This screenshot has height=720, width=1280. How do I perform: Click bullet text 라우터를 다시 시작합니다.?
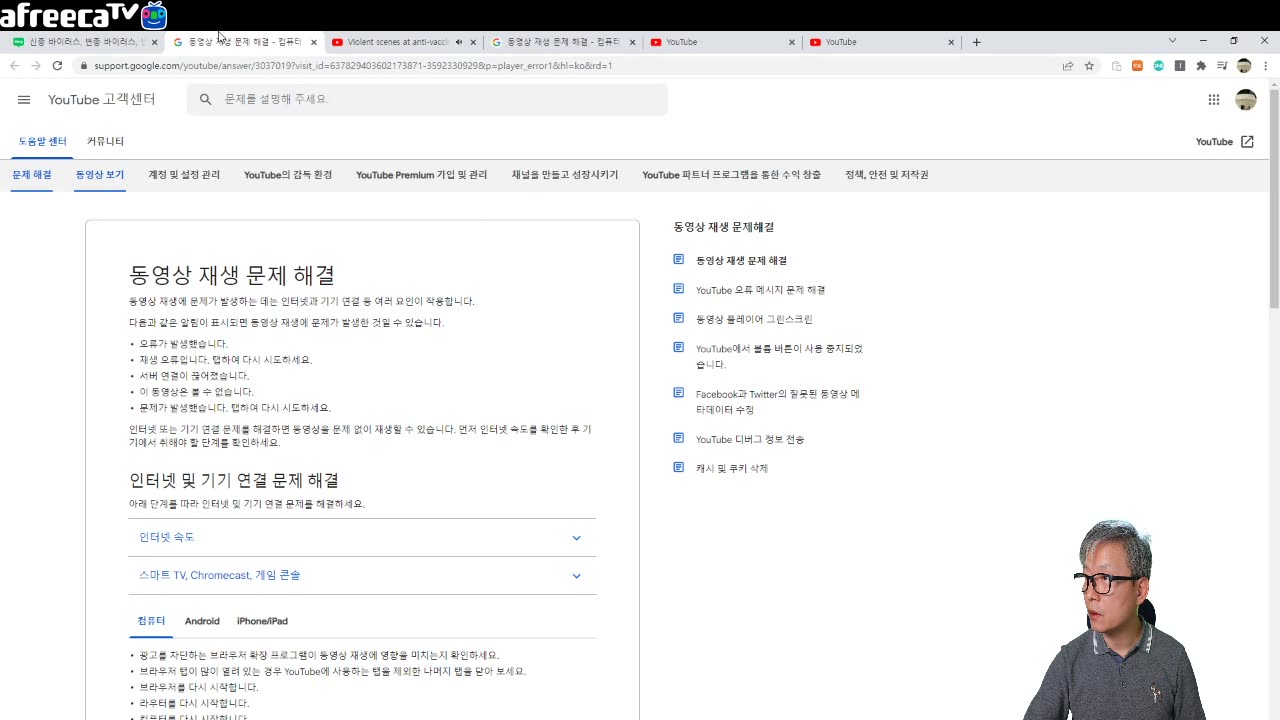(194, 703)
